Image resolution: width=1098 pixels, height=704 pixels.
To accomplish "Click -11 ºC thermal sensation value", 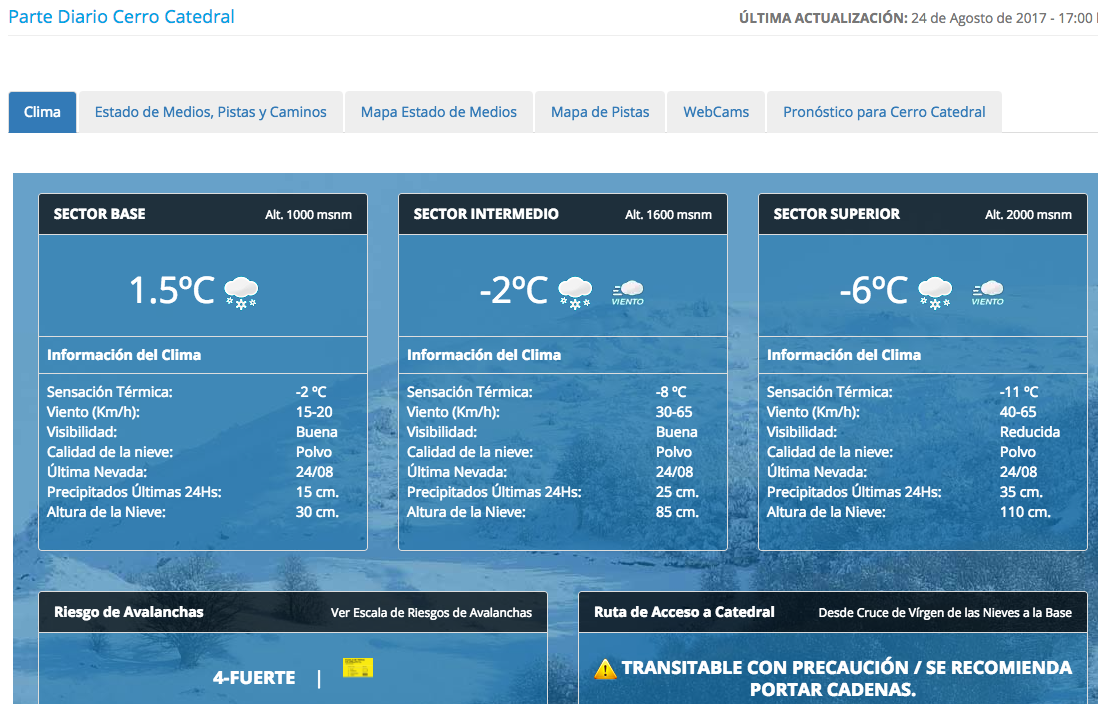I will click(x=1019, y=392).
